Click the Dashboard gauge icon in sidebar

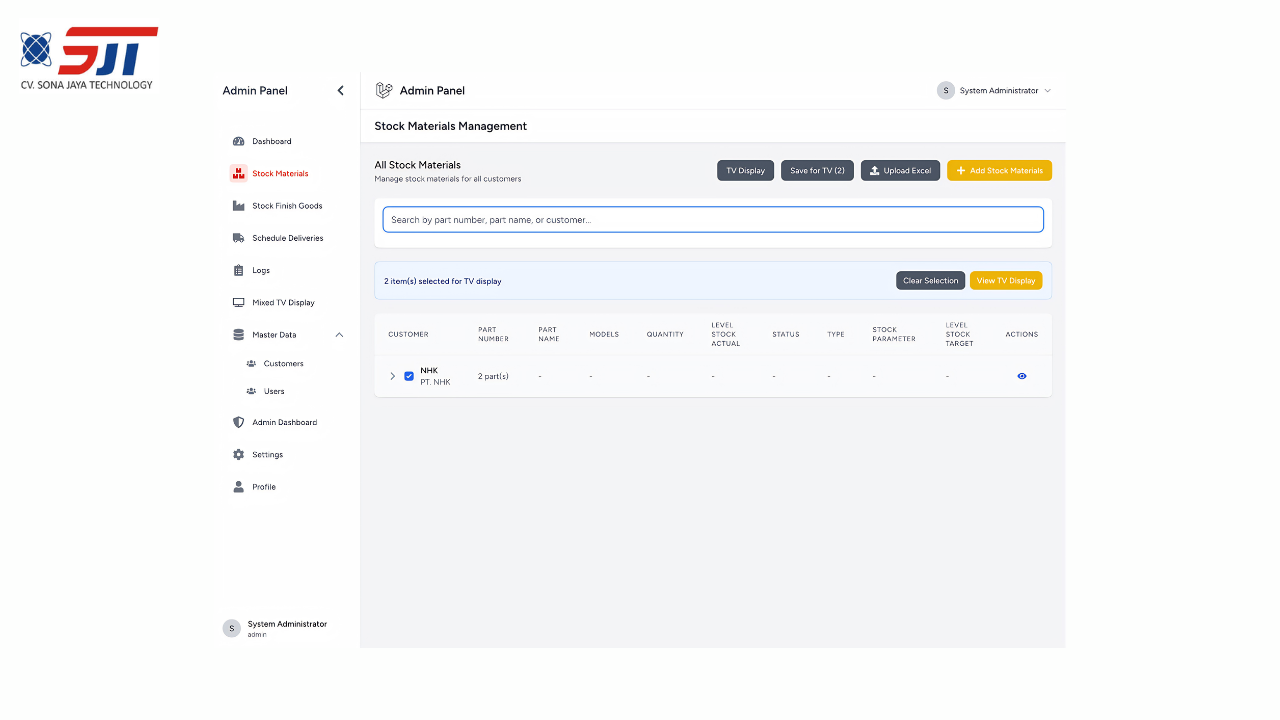(x=238, y=142)
